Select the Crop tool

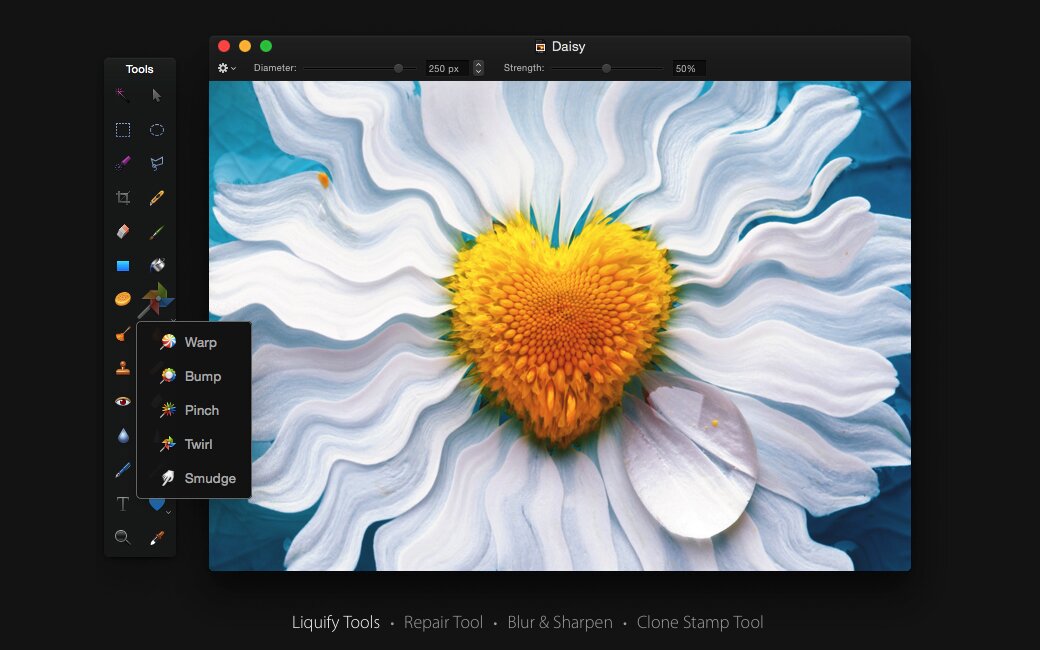click(123, 197)
